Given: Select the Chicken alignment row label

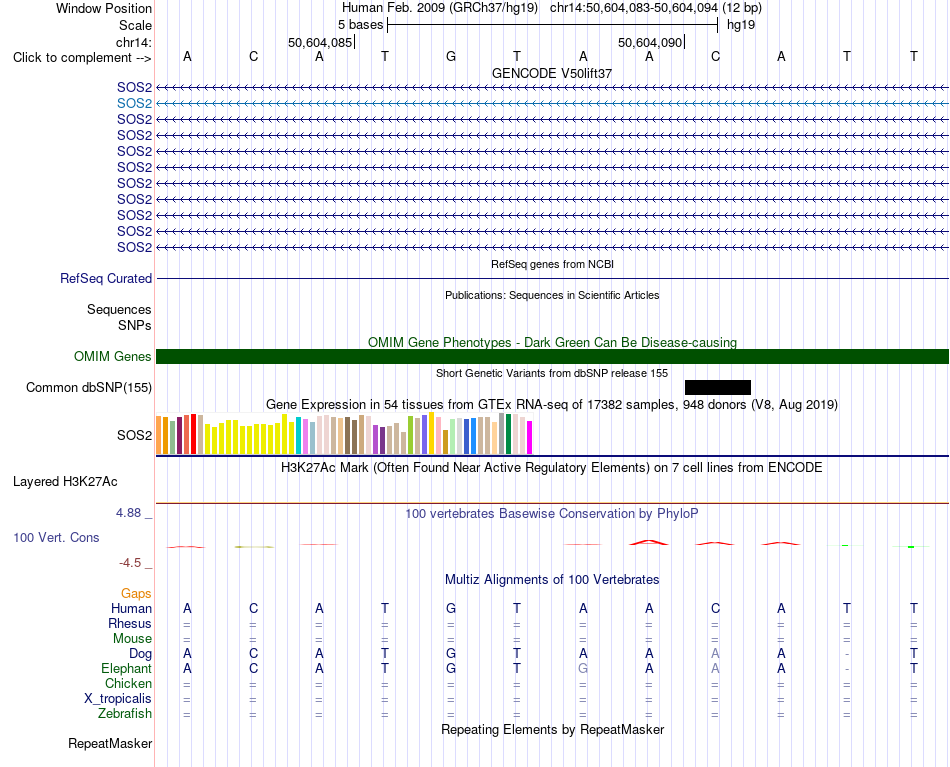Looking at the screenshot, I should click(128, 683).
